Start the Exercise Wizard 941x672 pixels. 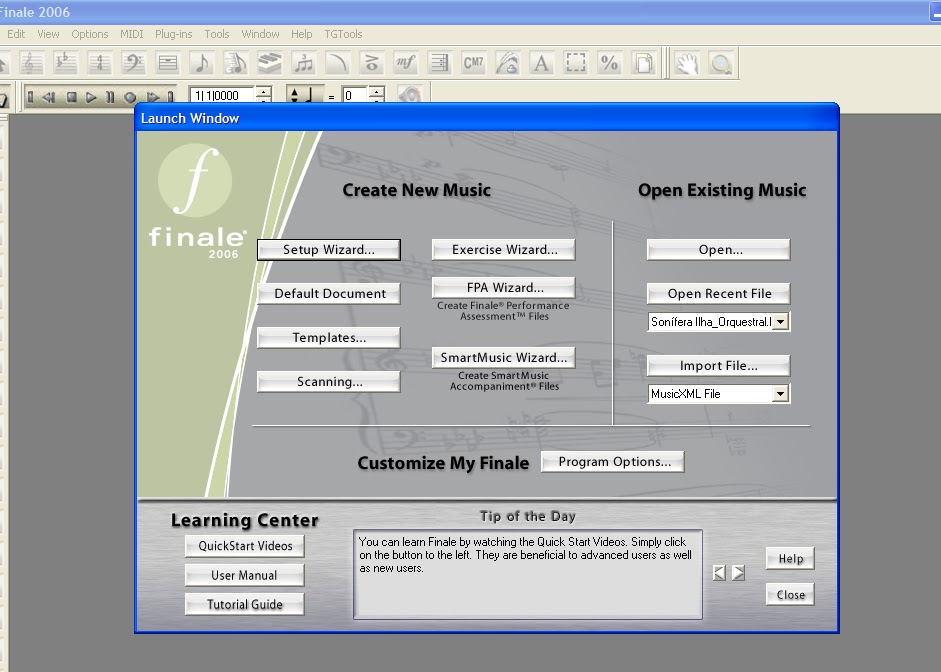[504, 250]
